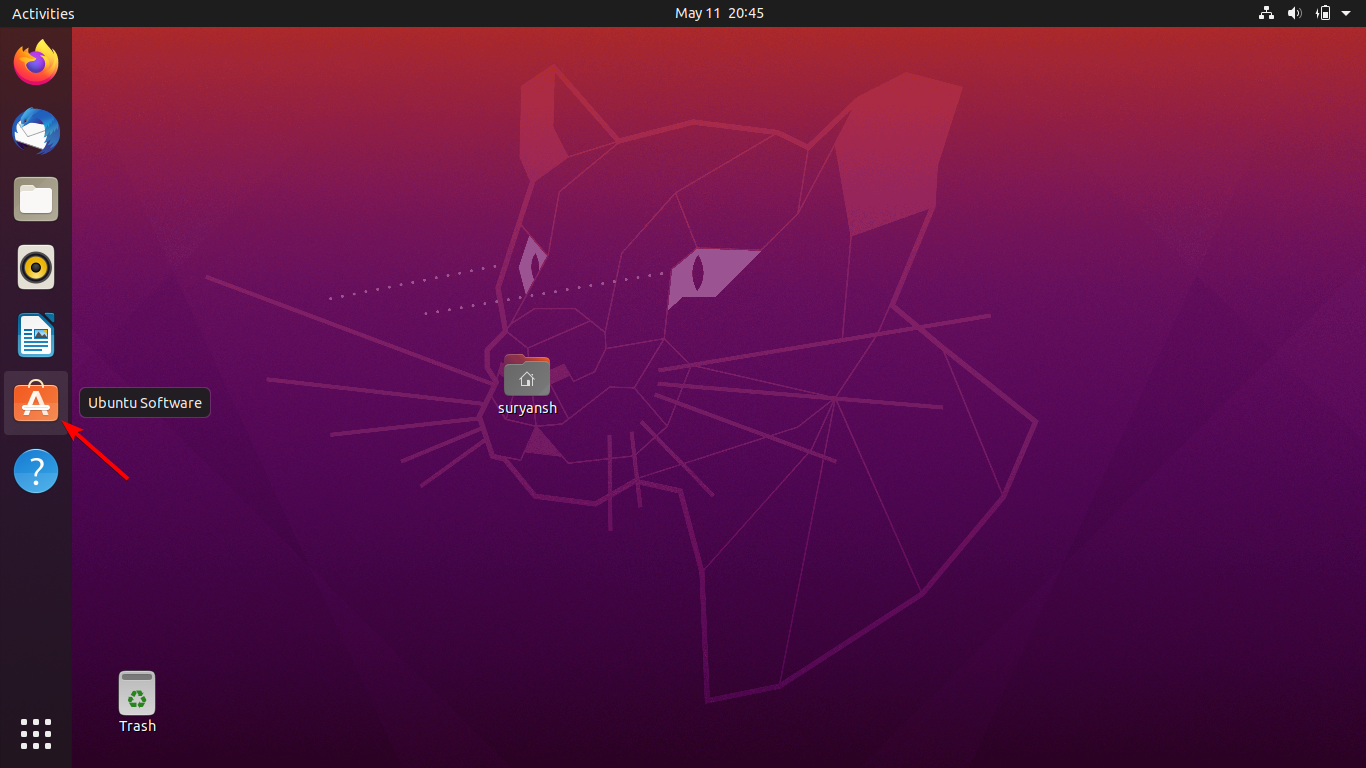This screenshot has height=768, width=1366.
Task: Open LibreOffice Writer from the dock
Action: pos(36,335)
